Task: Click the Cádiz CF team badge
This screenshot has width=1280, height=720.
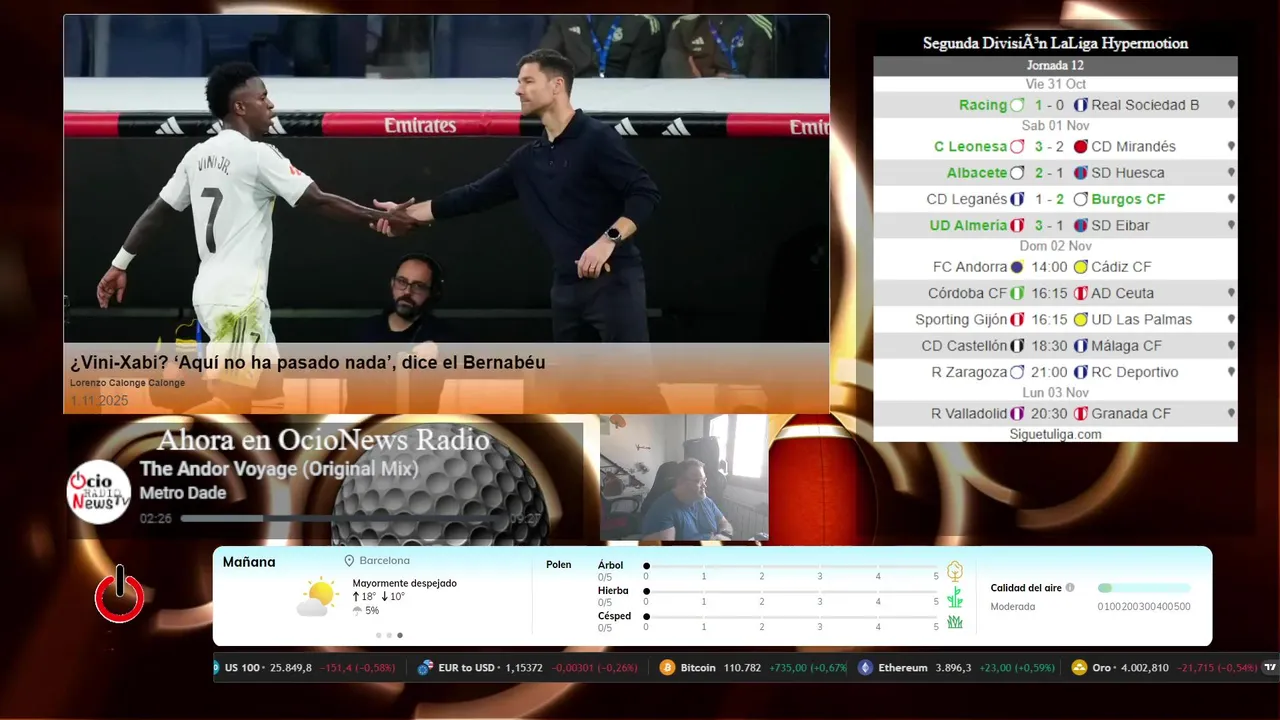Action: tap(1080, 267)
